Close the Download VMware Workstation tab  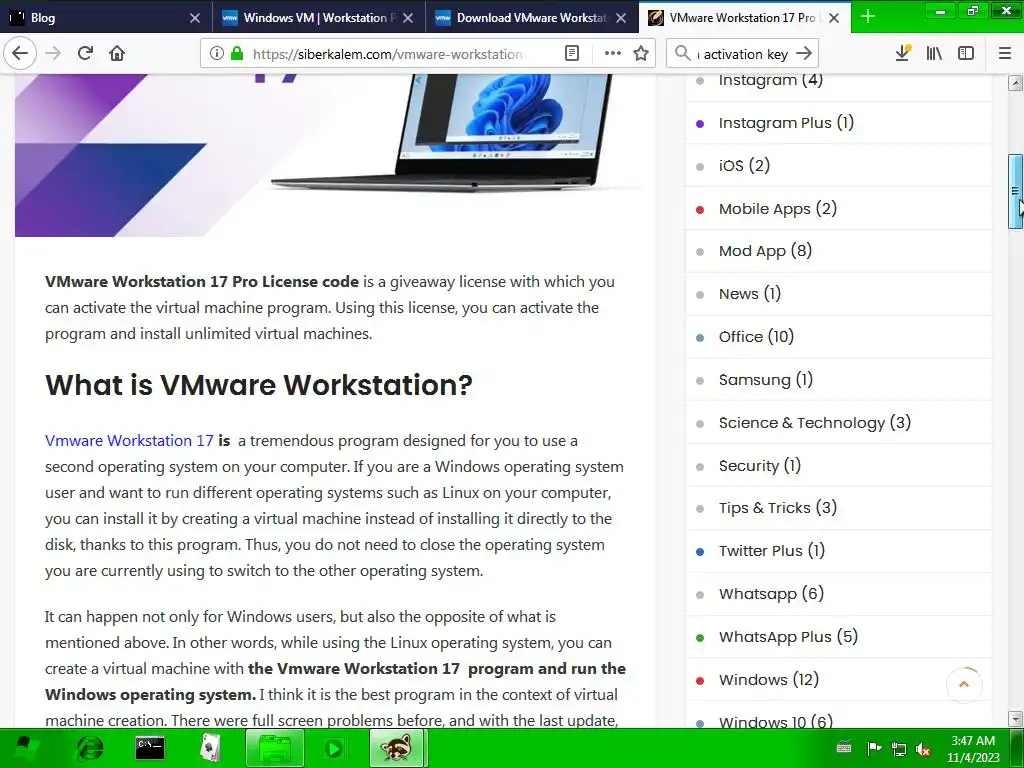621,18
